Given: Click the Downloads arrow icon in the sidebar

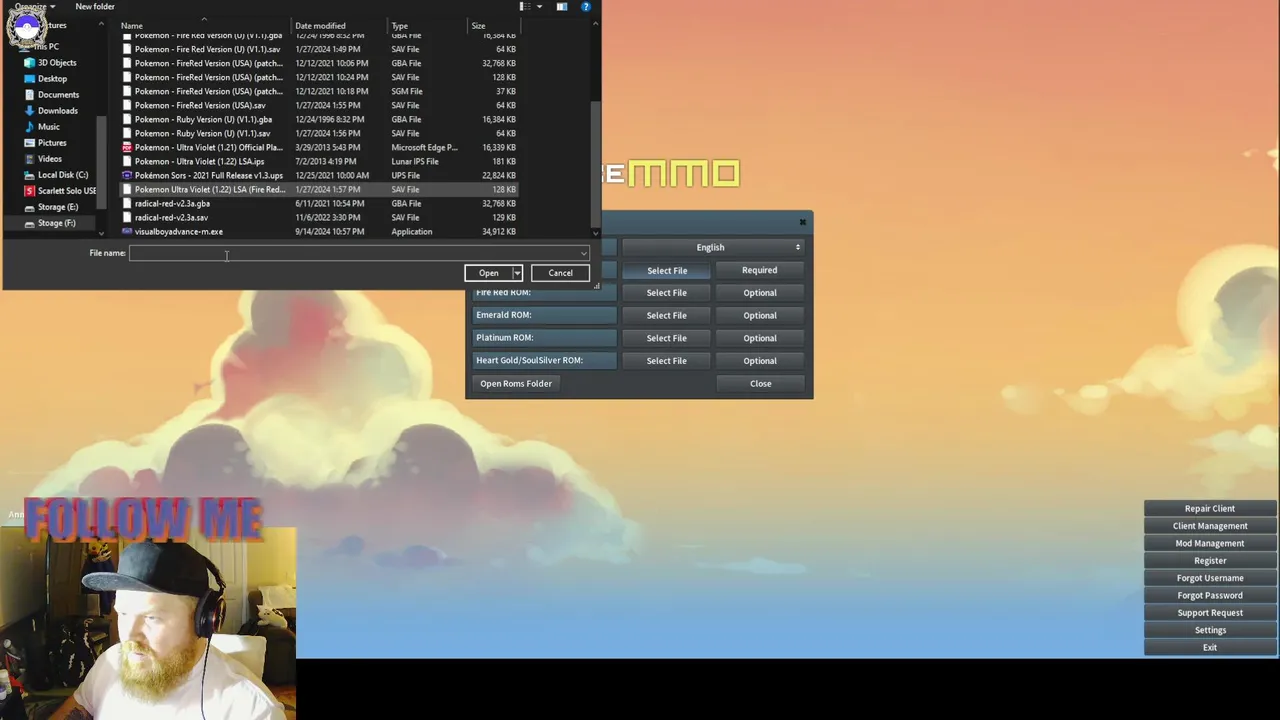Looking at the screenshot, I should click(29, 111).
